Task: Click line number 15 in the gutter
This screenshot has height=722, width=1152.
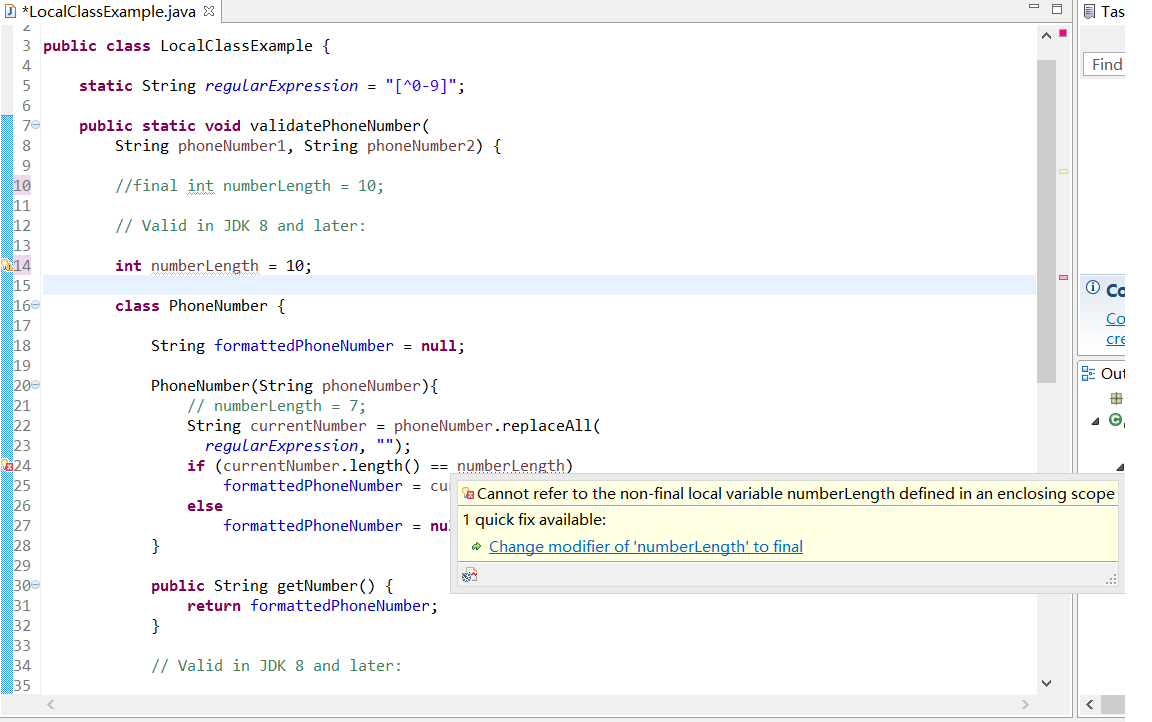Action: 22,285
